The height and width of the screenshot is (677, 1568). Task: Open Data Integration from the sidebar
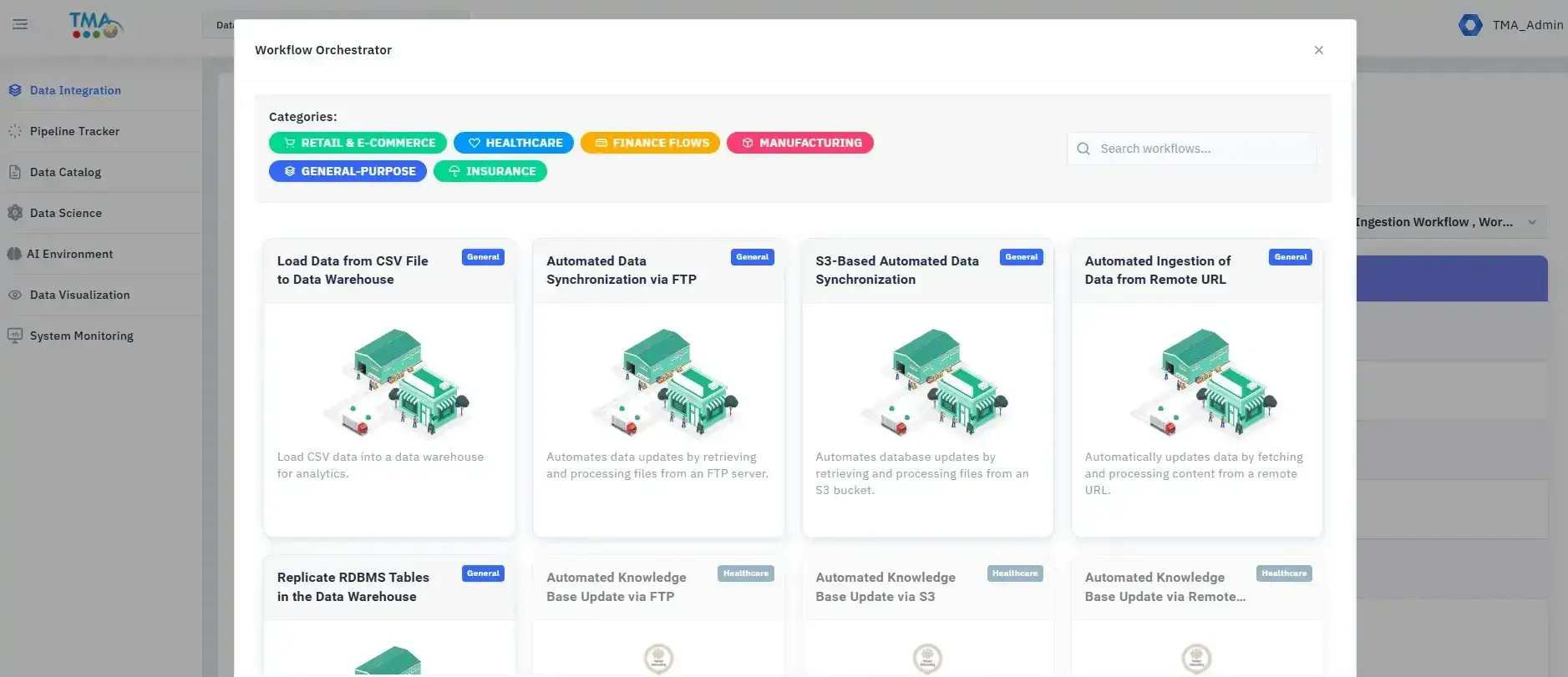(75, 90)
